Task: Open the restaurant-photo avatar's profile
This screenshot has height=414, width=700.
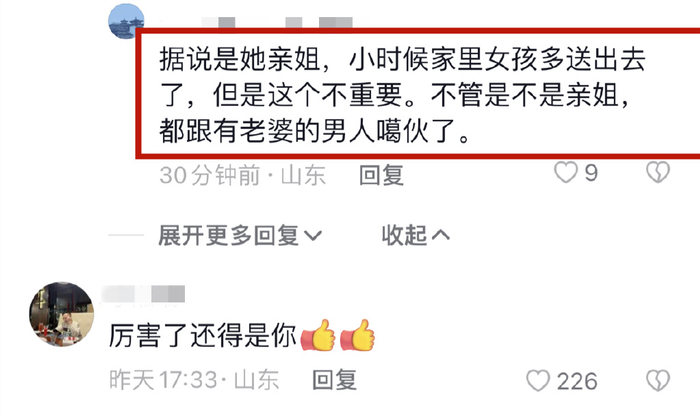Action: (x=62, y=314)
